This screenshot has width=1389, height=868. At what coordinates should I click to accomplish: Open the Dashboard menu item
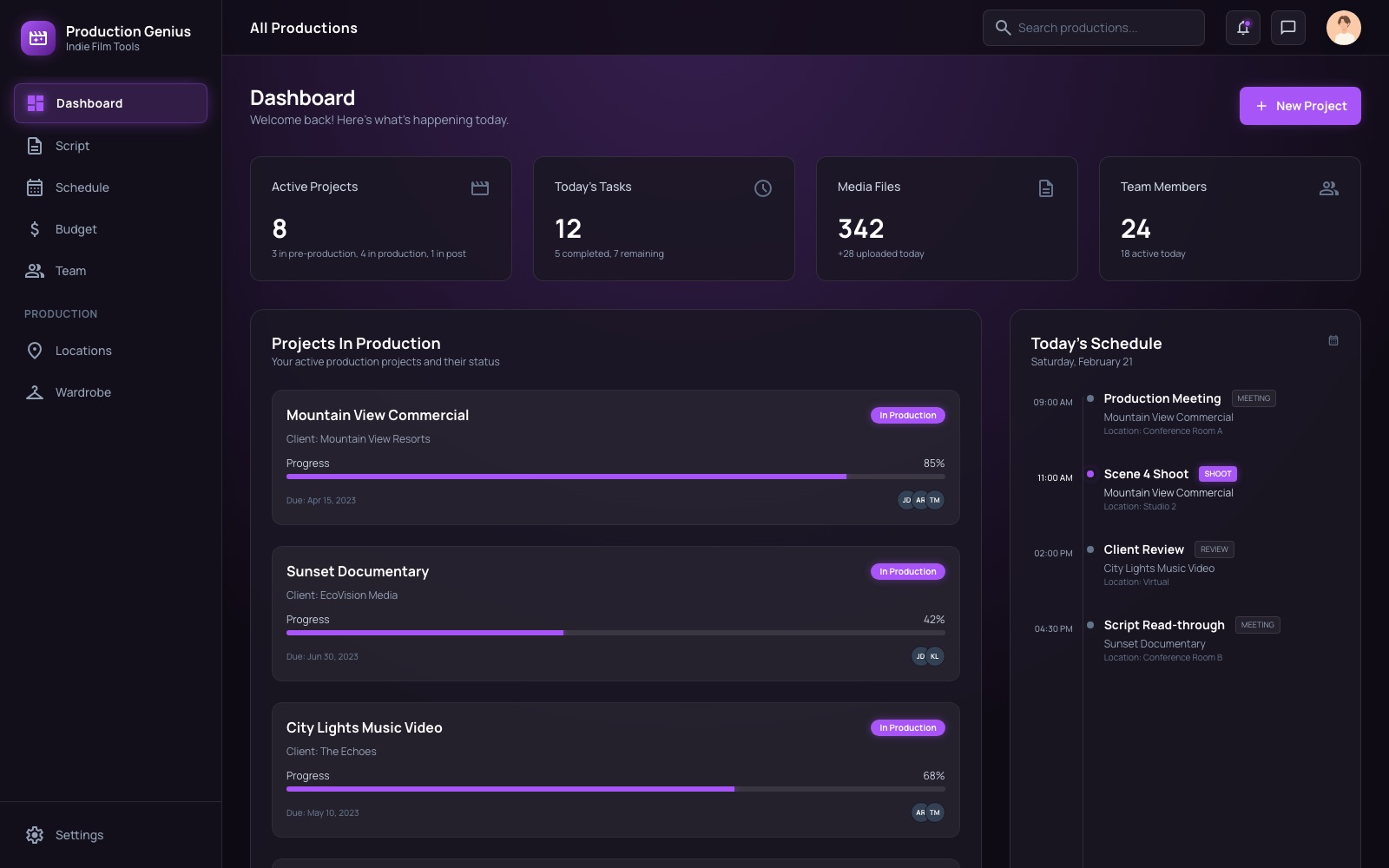(110, 103)
